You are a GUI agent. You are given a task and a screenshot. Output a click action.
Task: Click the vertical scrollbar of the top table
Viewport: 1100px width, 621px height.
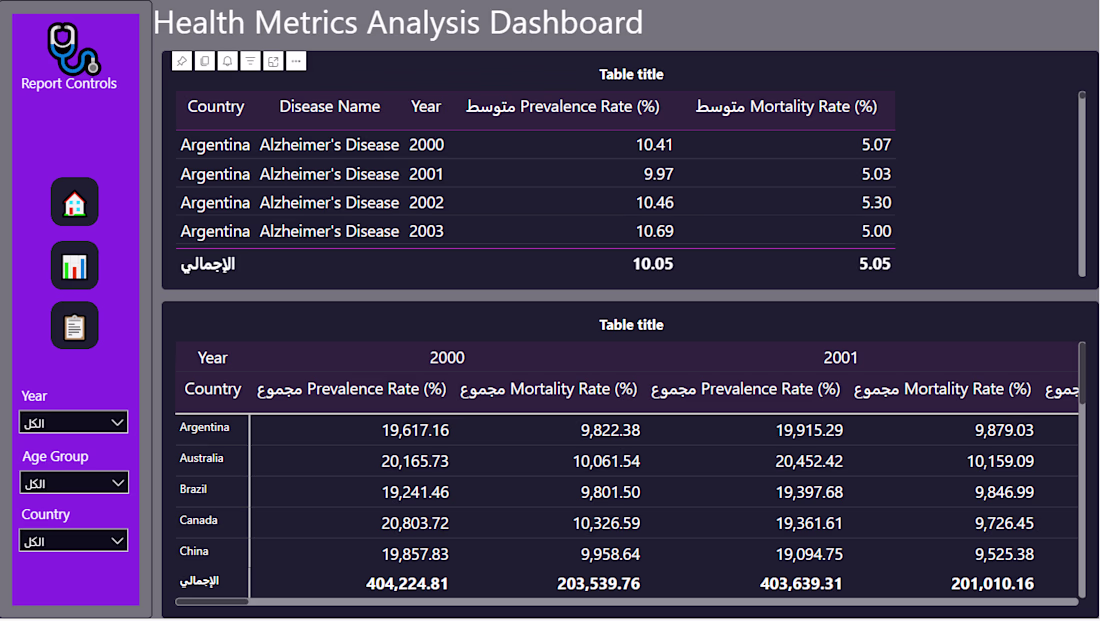(1082, 184)
